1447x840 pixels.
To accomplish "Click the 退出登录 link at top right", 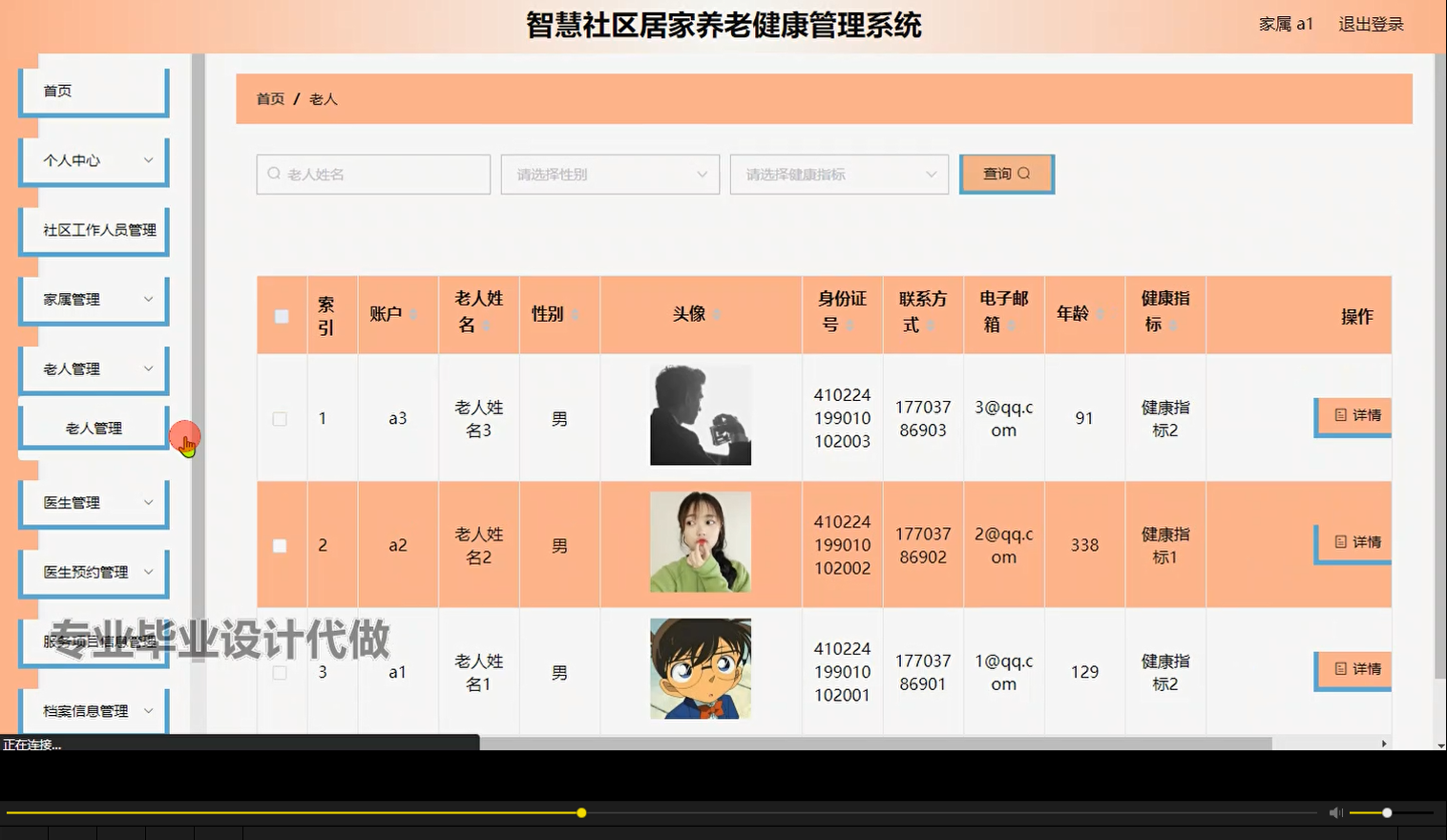I will click(x=1371, y=24).
